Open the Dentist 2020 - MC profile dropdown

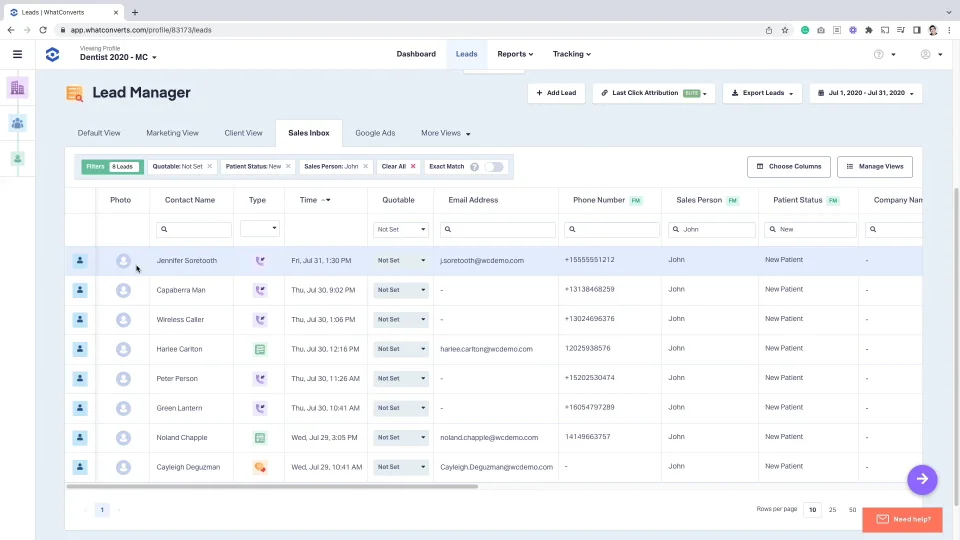[x=118, y=57]
